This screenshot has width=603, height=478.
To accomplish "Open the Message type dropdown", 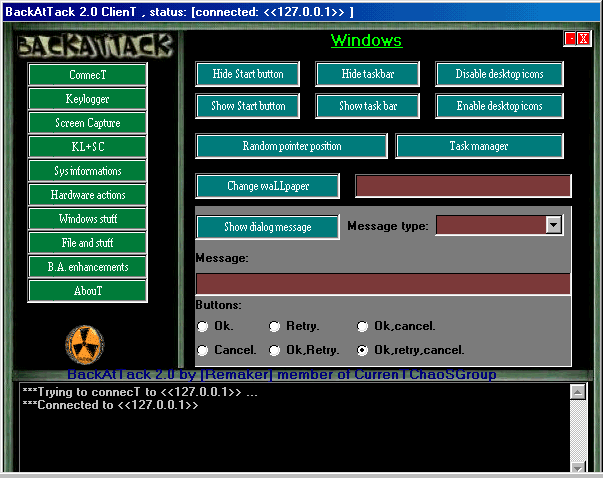I will (x=554, y=226).
